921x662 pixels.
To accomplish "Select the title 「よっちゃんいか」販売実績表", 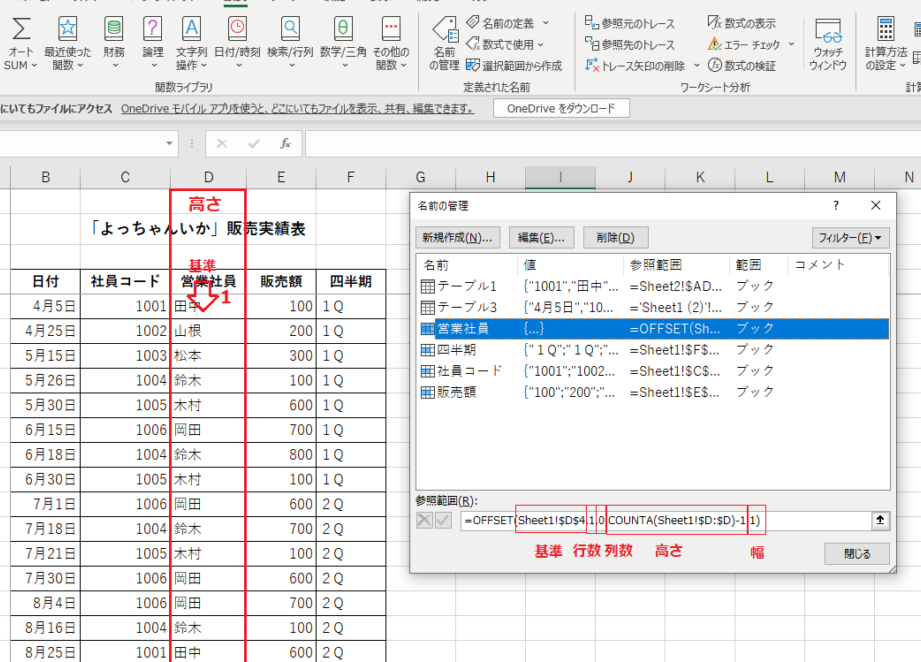I will point(198,228).
